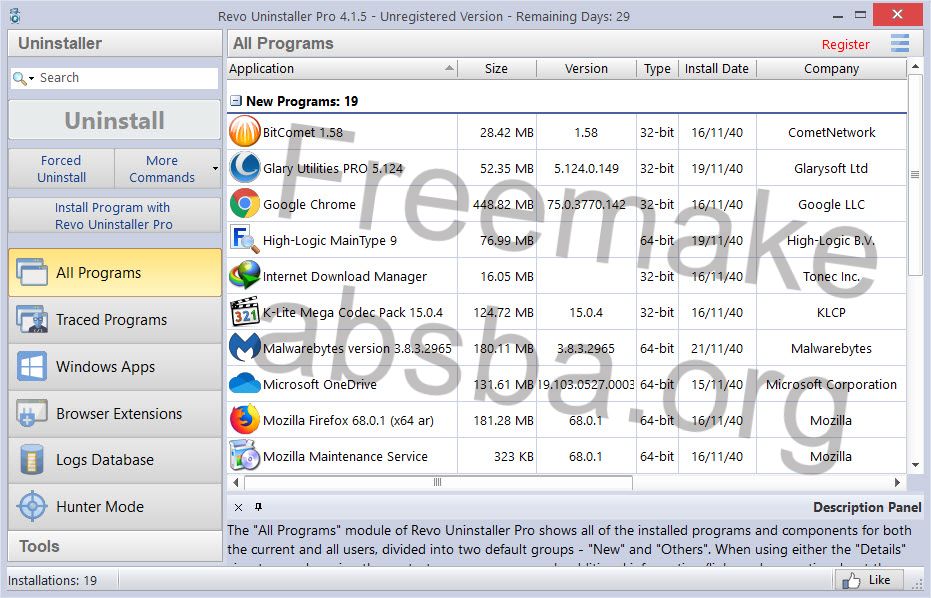
Task: Select the Internet Download Manager row name
Action: pos(344,276)
